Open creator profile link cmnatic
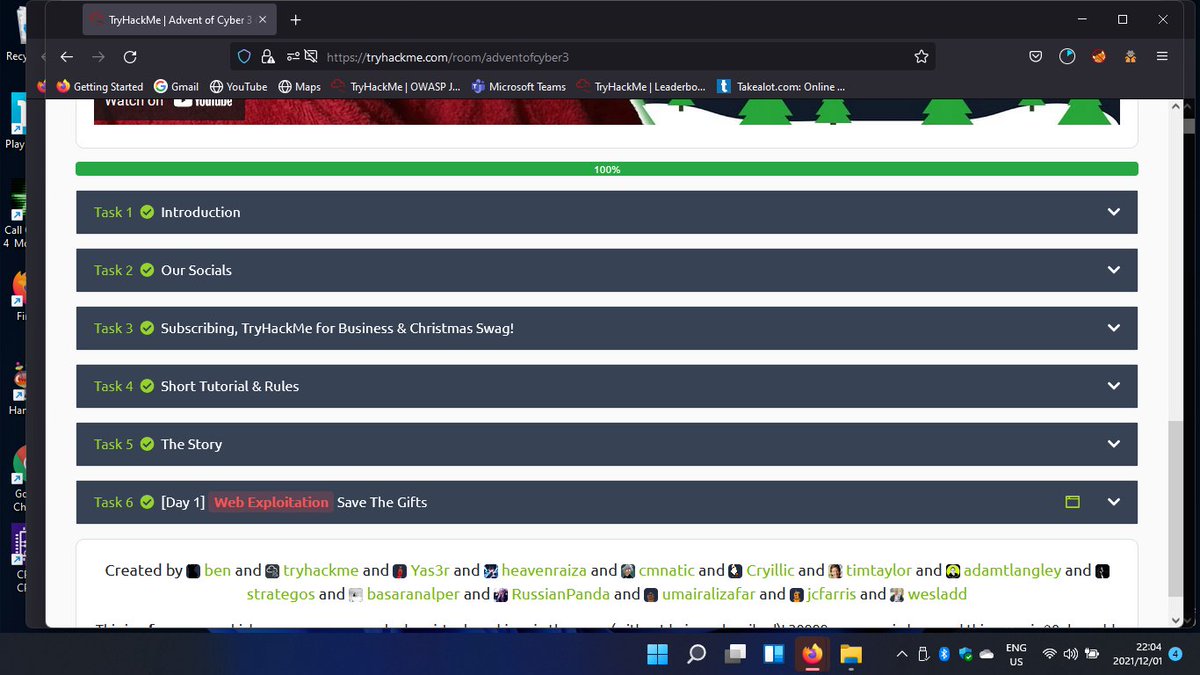1200x675 pixels. (x=667, y=570)
